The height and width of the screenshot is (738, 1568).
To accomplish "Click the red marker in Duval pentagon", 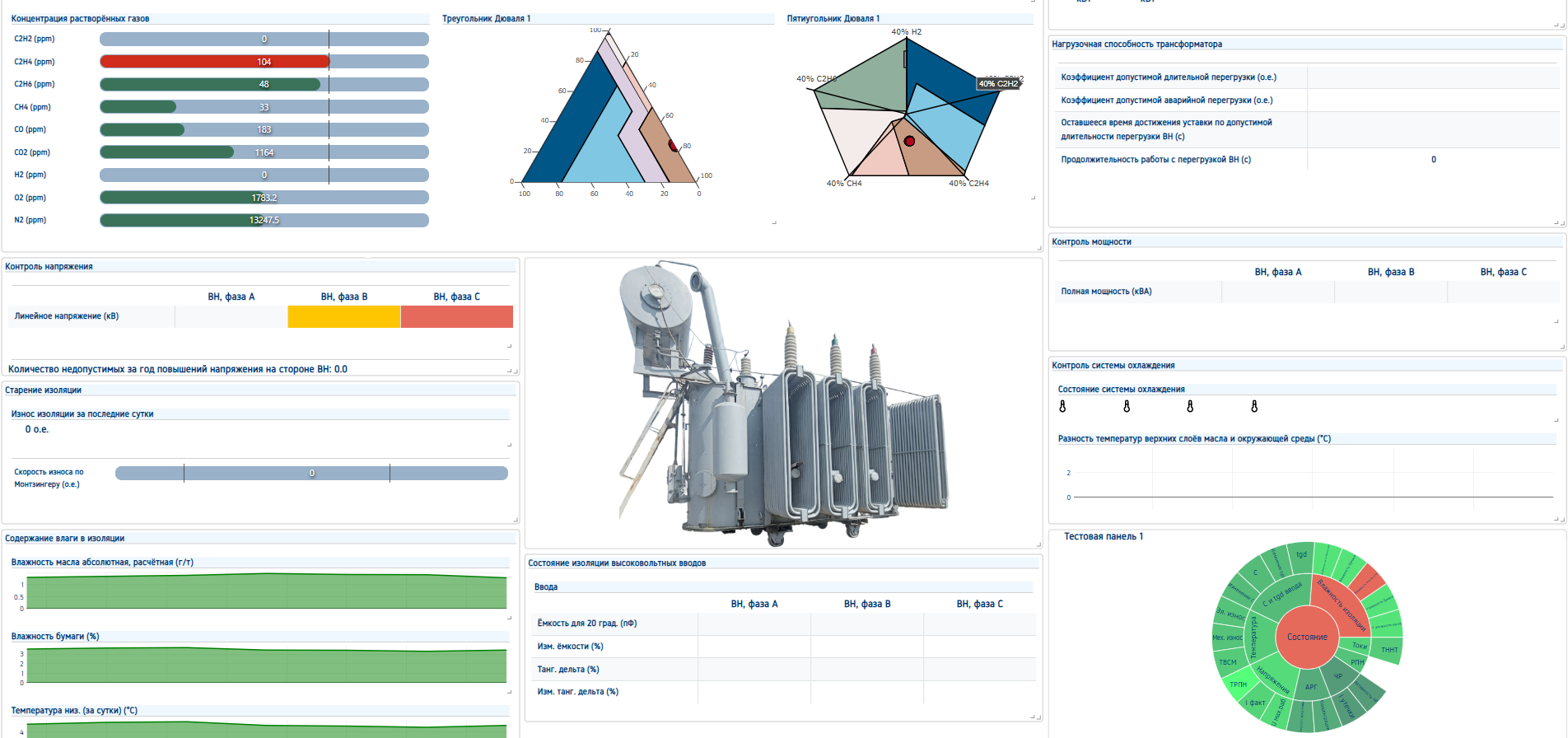I will coord(909,141).
